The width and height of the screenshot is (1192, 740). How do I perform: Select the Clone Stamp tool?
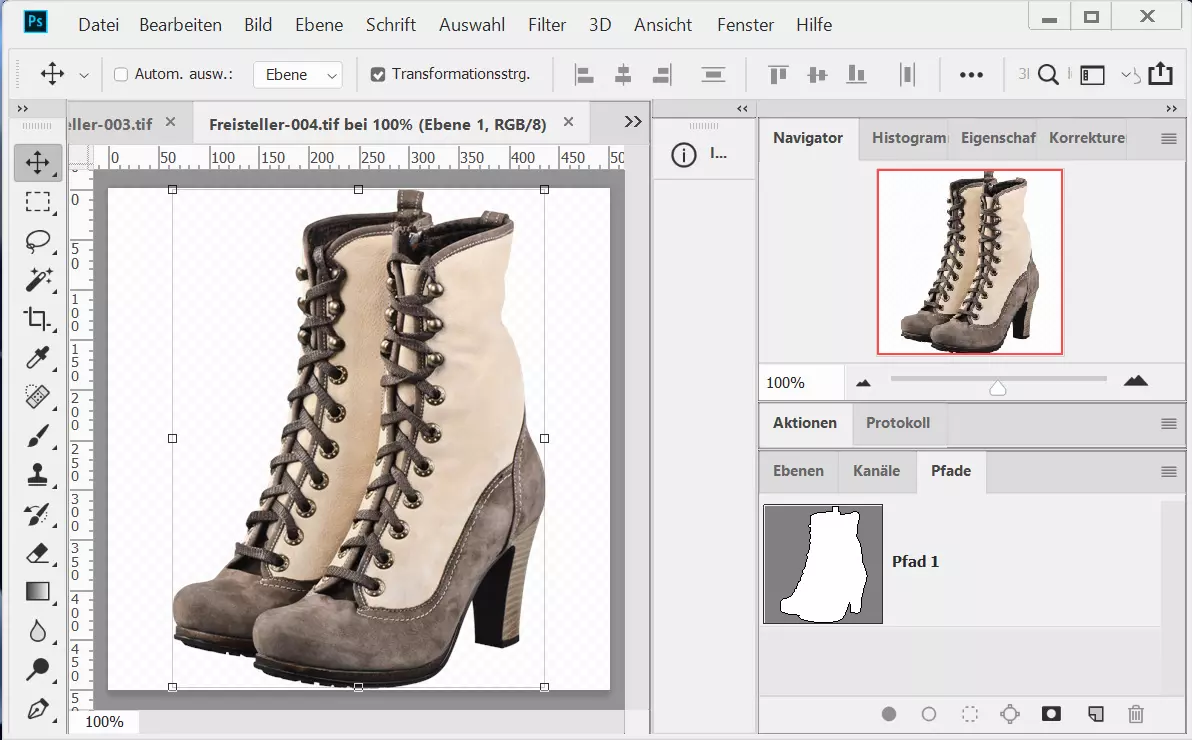(x=37, y=475)
